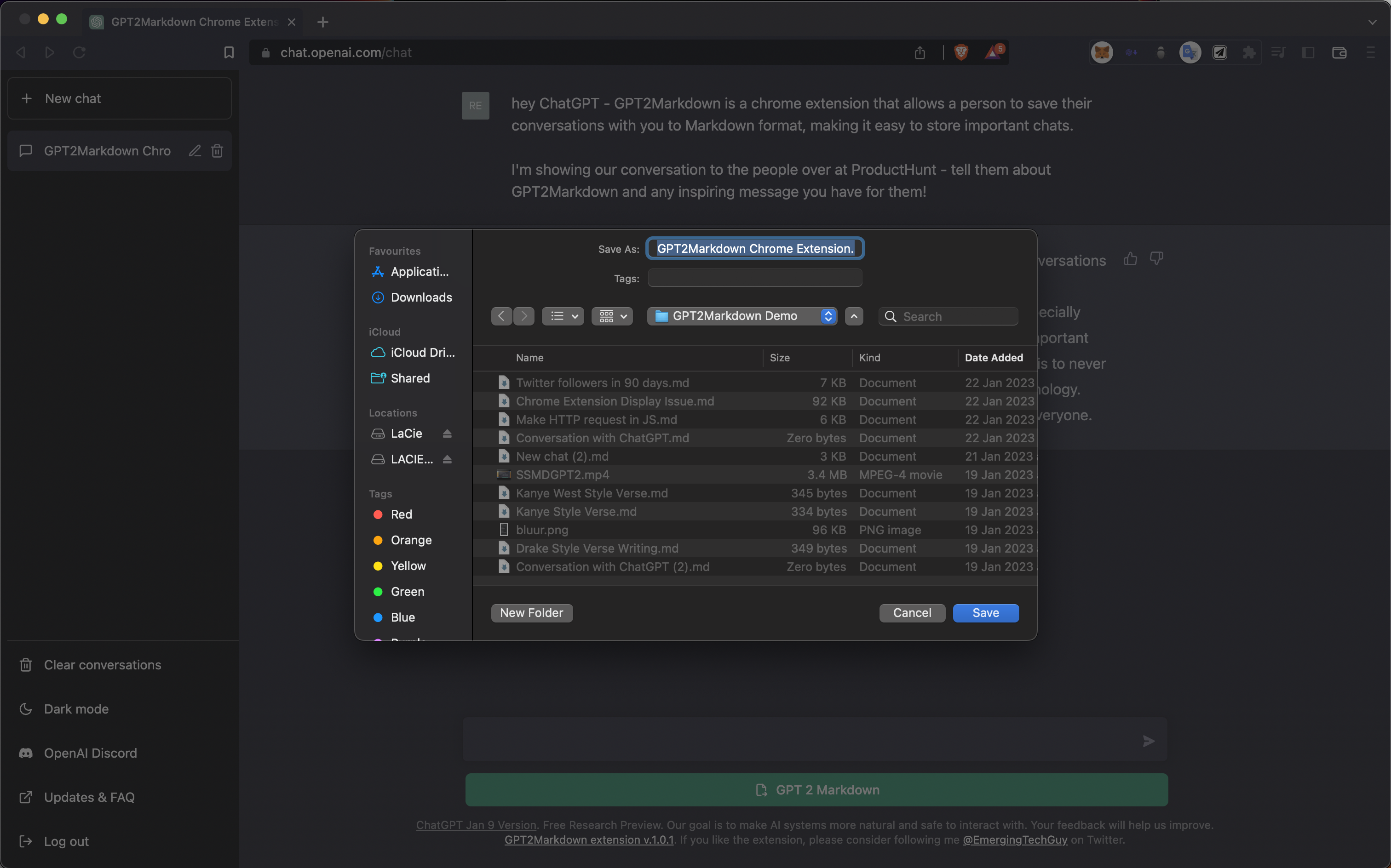
Task: Click the bookmark icon in address bar
Action: click(x=229, y=52)
